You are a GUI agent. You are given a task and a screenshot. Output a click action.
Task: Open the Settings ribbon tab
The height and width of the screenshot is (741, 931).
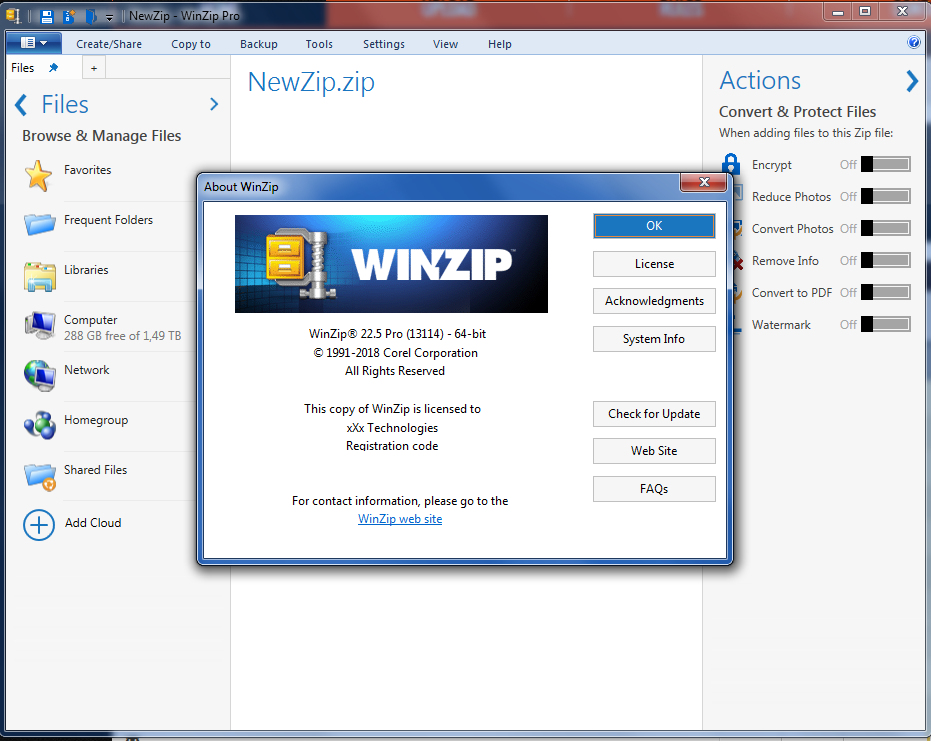pyautogui.click(x=384, y=44)
